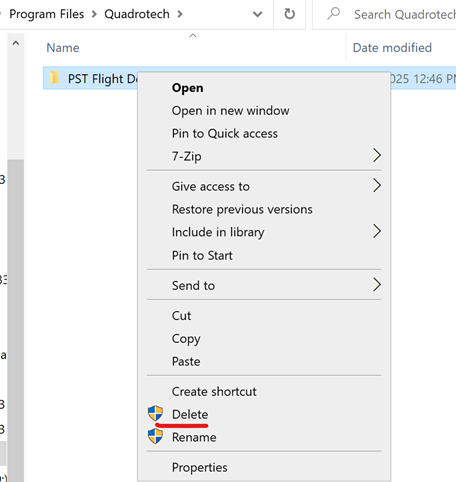Expand the 7-Zip submenu arrow
Screen dimensions: 456x482
377,155
